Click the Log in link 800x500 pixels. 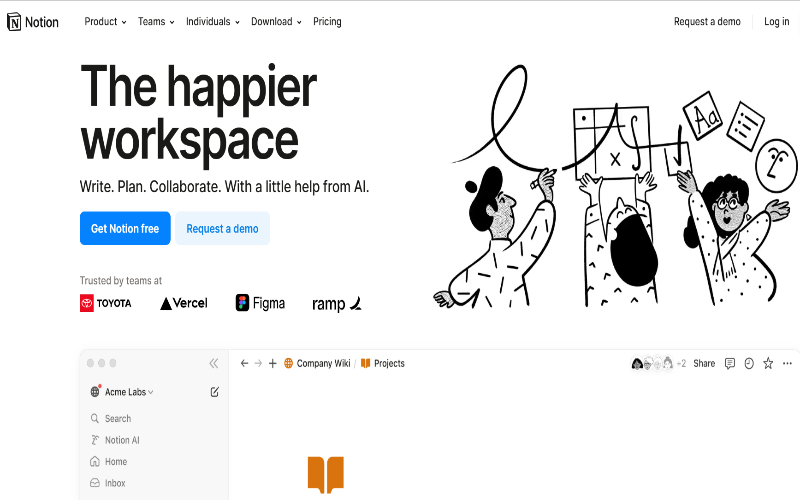[x=777, y=21]
